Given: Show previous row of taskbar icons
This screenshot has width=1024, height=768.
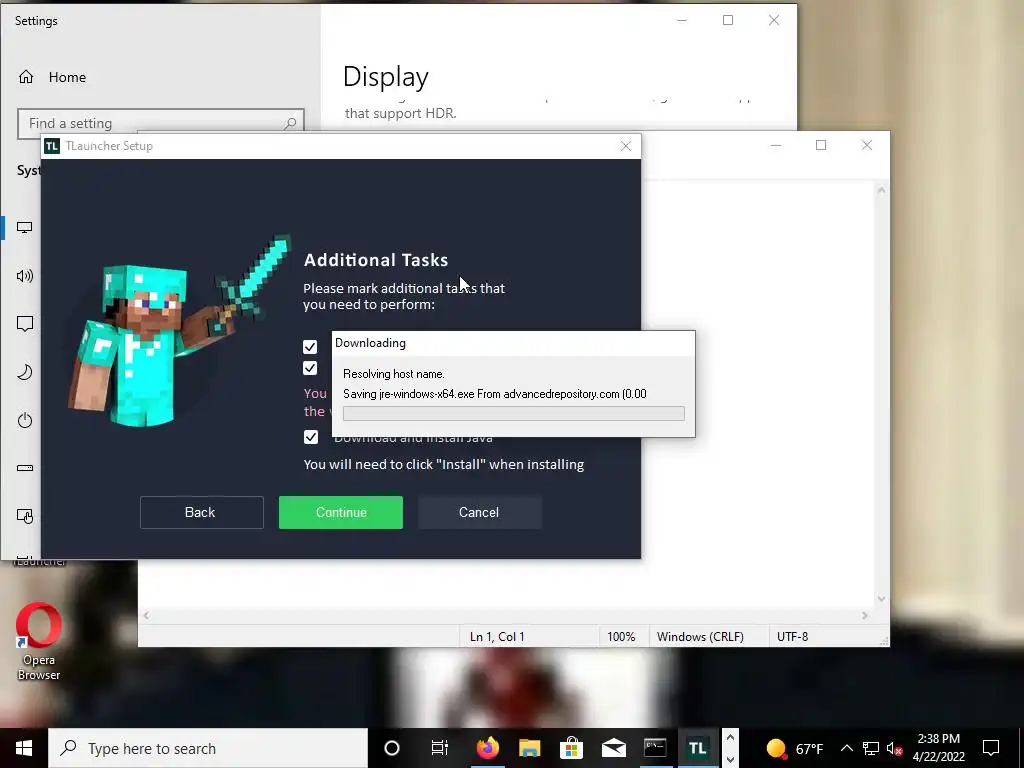Looking at the screenshot, I should [x=730, y=738].
